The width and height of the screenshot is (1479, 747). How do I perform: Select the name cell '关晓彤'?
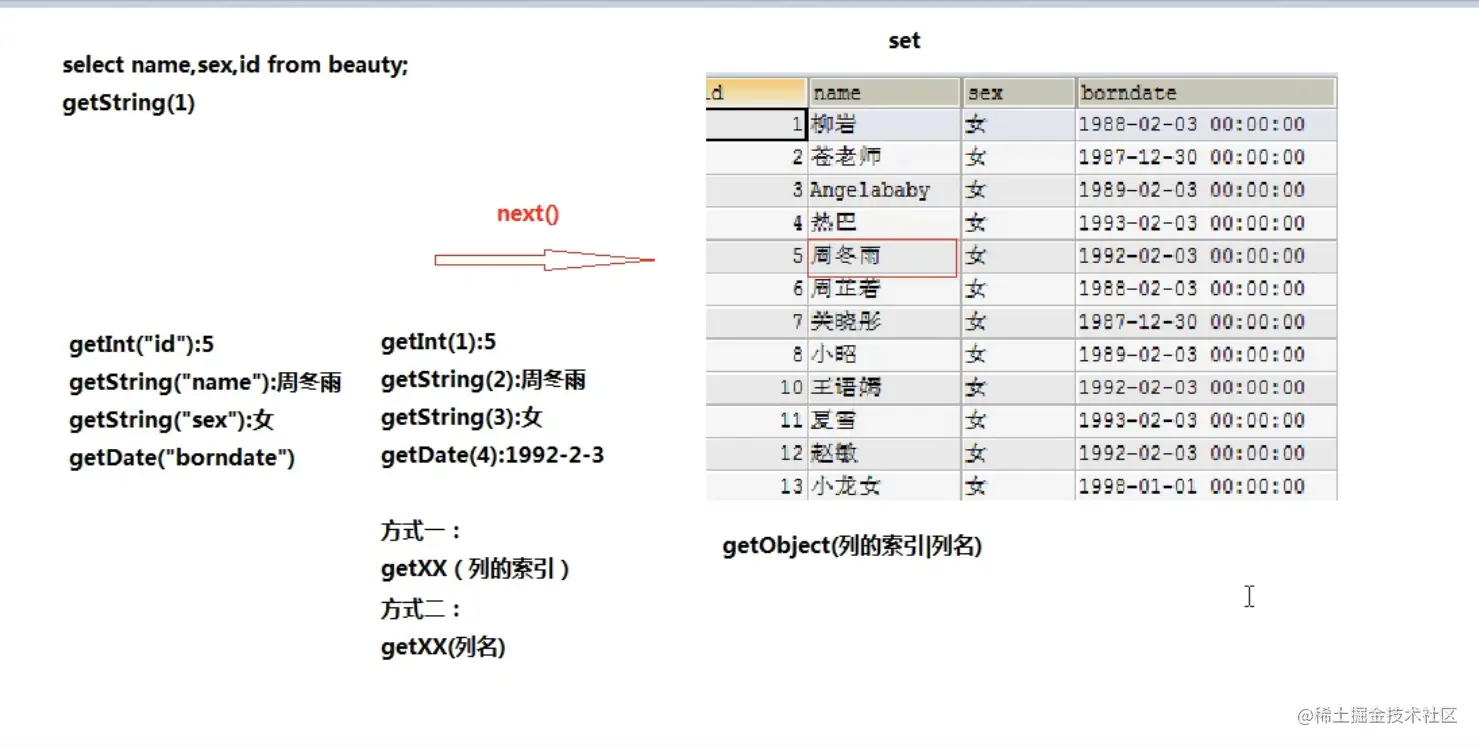(x=884, y=322)
